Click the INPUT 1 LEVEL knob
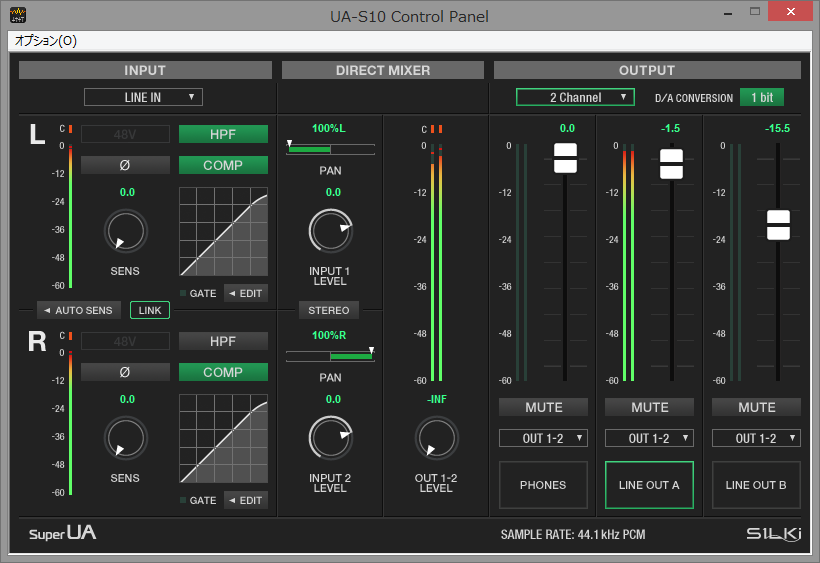Screen dimensions: 820x563 pyautogui.click(x=332, y=231)
